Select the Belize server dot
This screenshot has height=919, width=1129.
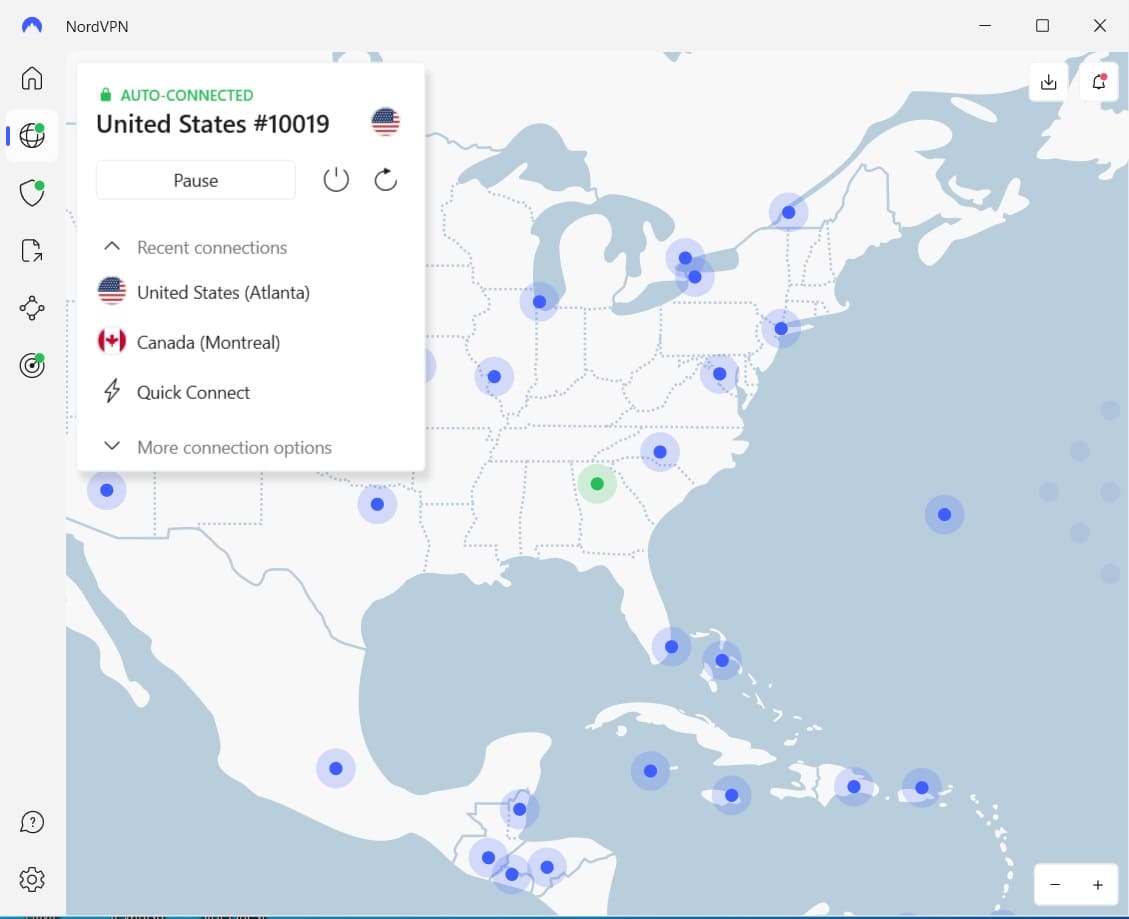pos(520,810)
